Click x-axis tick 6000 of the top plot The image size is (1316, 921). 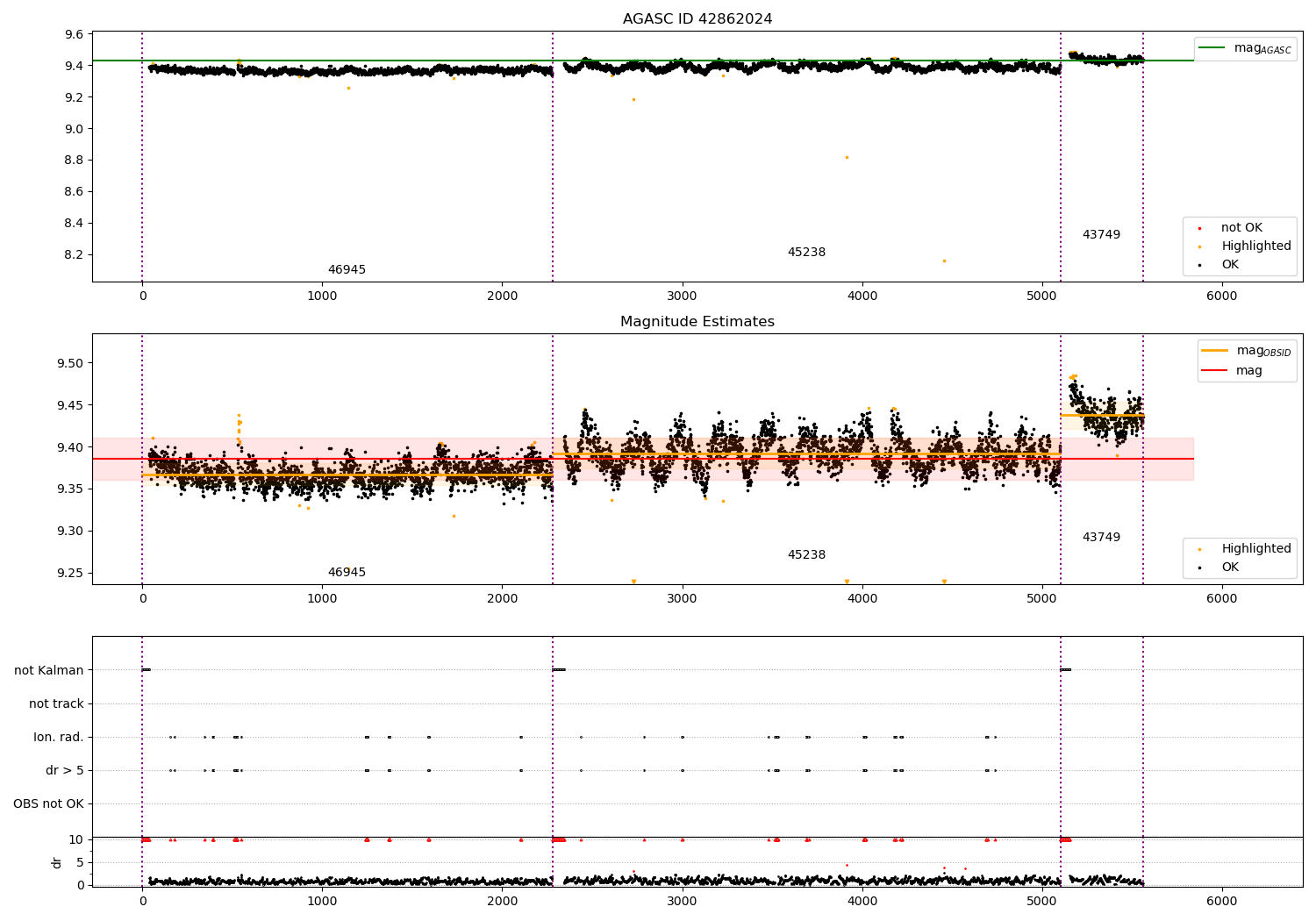click(x=1221, y=296)
